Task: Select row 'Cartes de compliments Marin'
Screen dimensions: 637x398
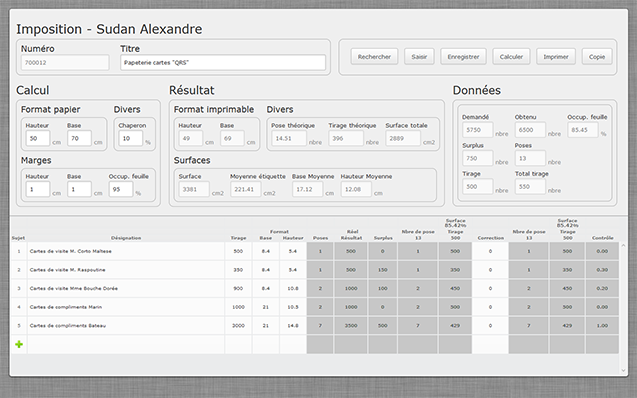Action: pyautogui.click(x=315, y=307)
